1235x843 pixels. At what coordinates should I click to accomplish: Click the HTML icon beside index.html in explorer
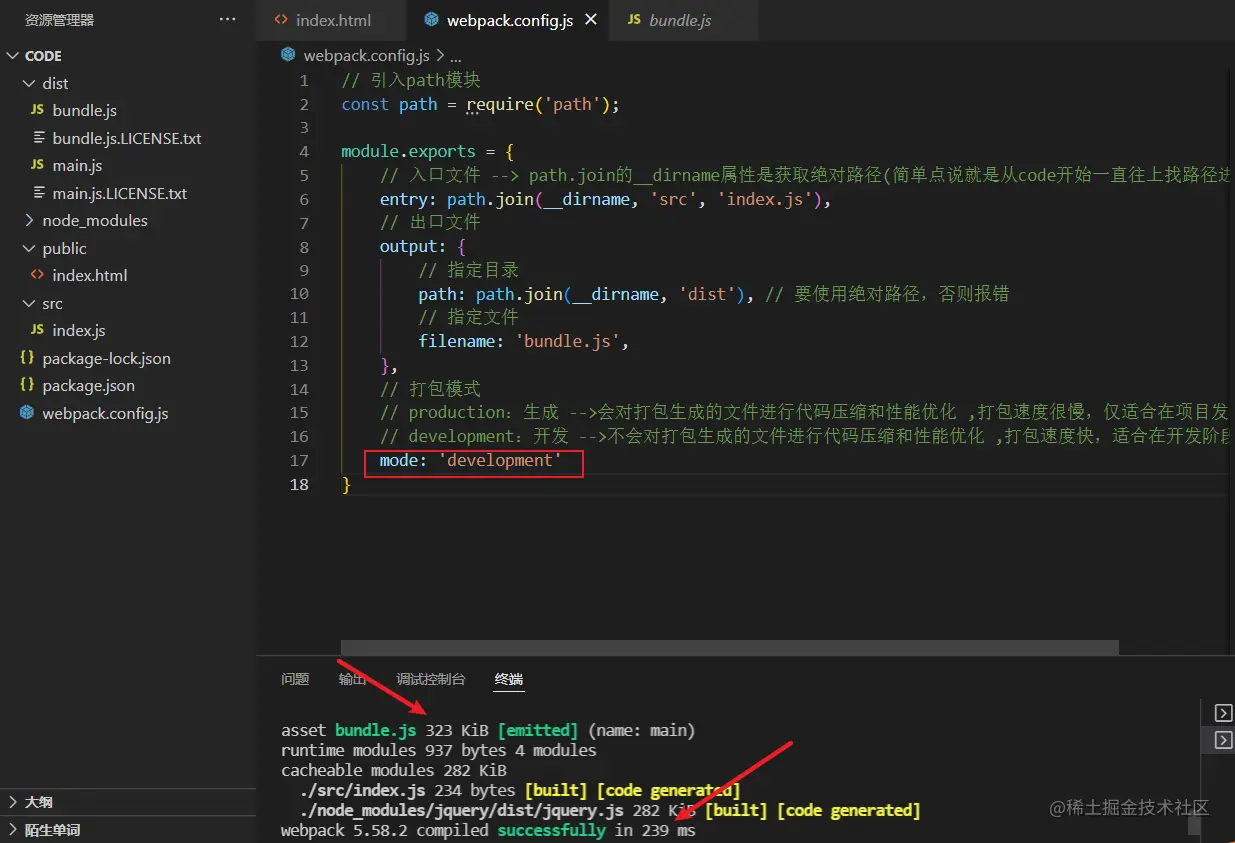pyautogui.click(x=37, y=275)
